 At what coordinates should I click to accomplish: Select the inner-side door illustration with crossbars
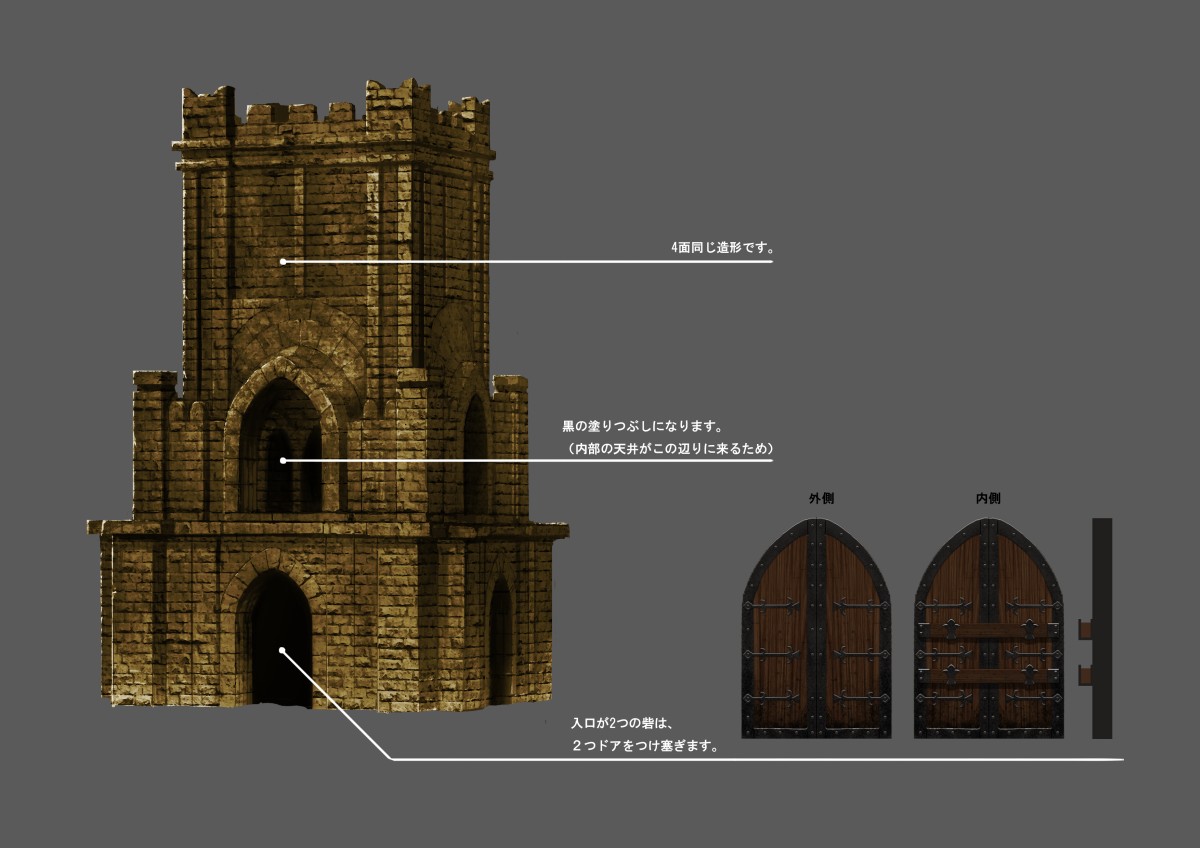pyautogui.click(x=989, y=629)
